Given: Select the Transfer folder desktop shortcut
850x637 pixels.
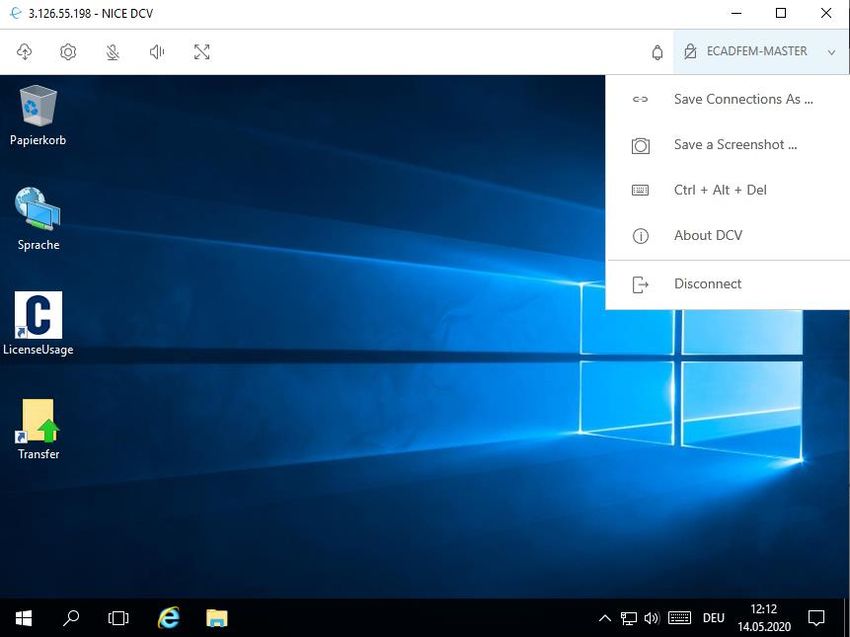Looking at the screenshot, I should coord(38,429).
